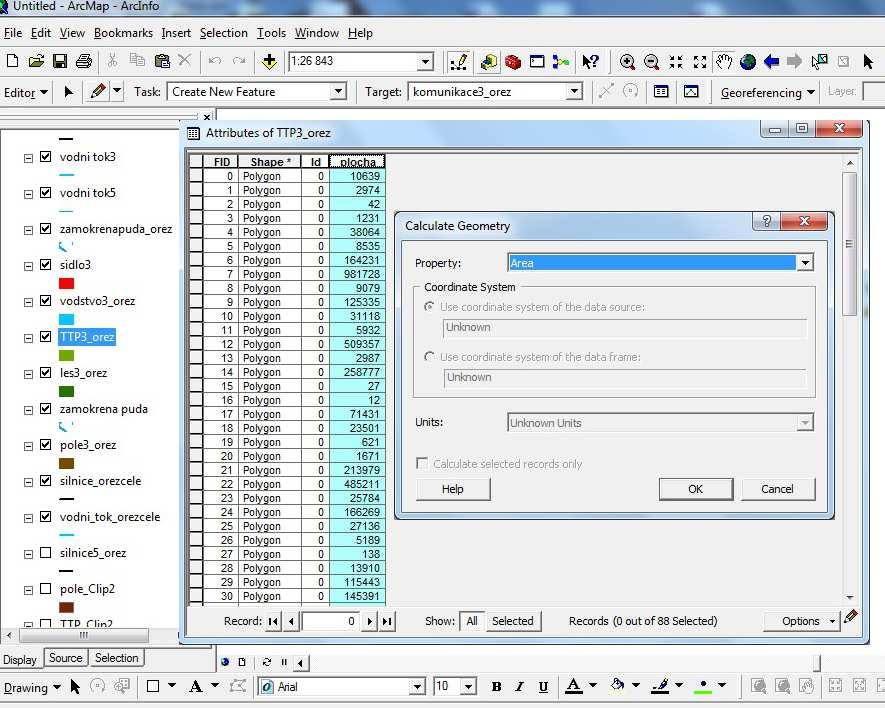Toggle visibility of vodni tok3 layer

[46, 157]
